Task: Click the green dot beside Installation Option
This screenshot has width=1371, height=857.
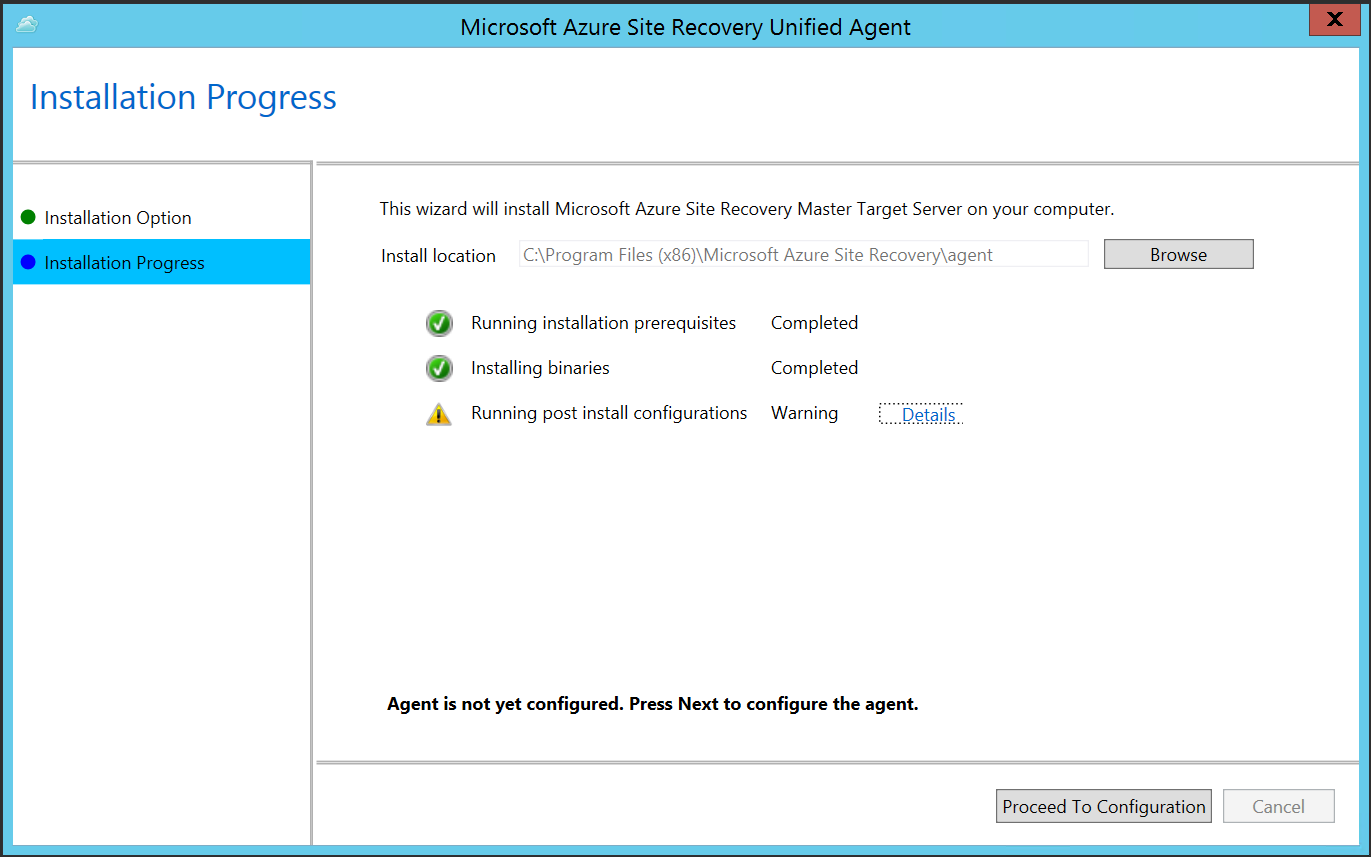Action: (28, 217)
